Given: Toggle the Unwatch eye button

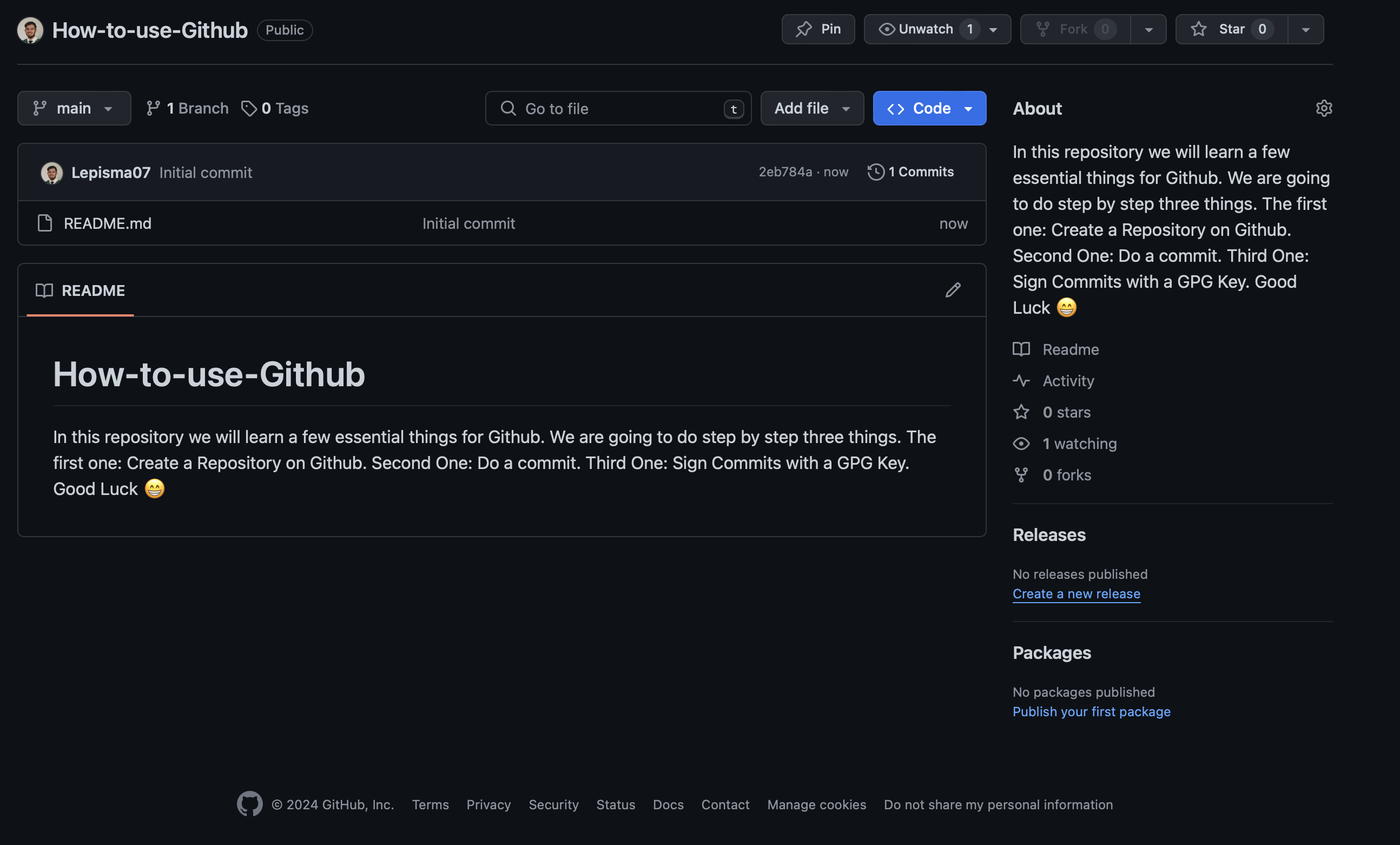Looking at the screenshot, I should tap(926, 29).
